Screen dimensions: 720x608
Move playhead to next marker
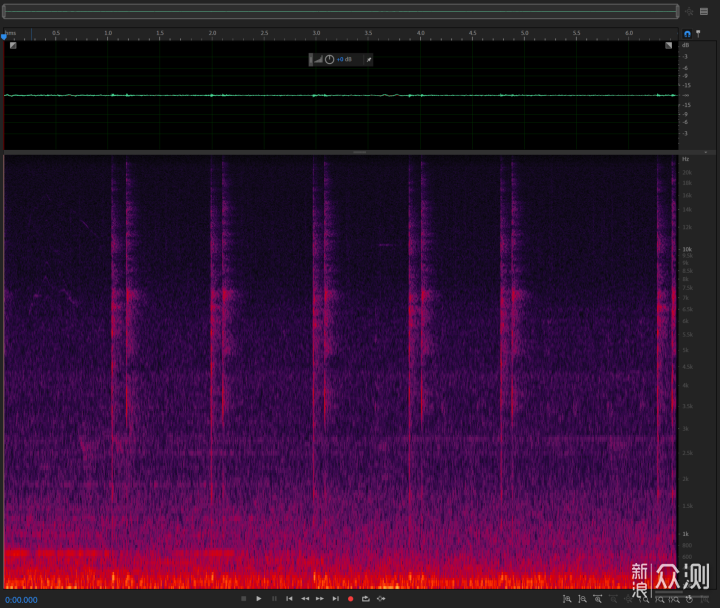(336, 598)
